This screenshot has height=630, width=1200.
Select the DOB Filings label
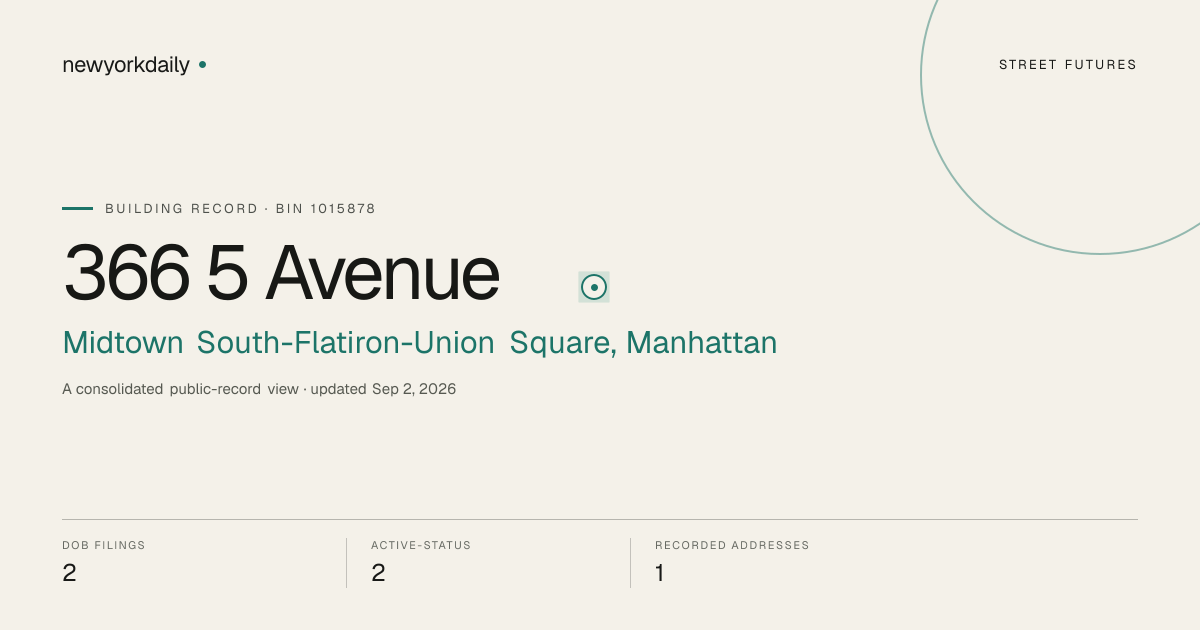[x=104, y=546]
